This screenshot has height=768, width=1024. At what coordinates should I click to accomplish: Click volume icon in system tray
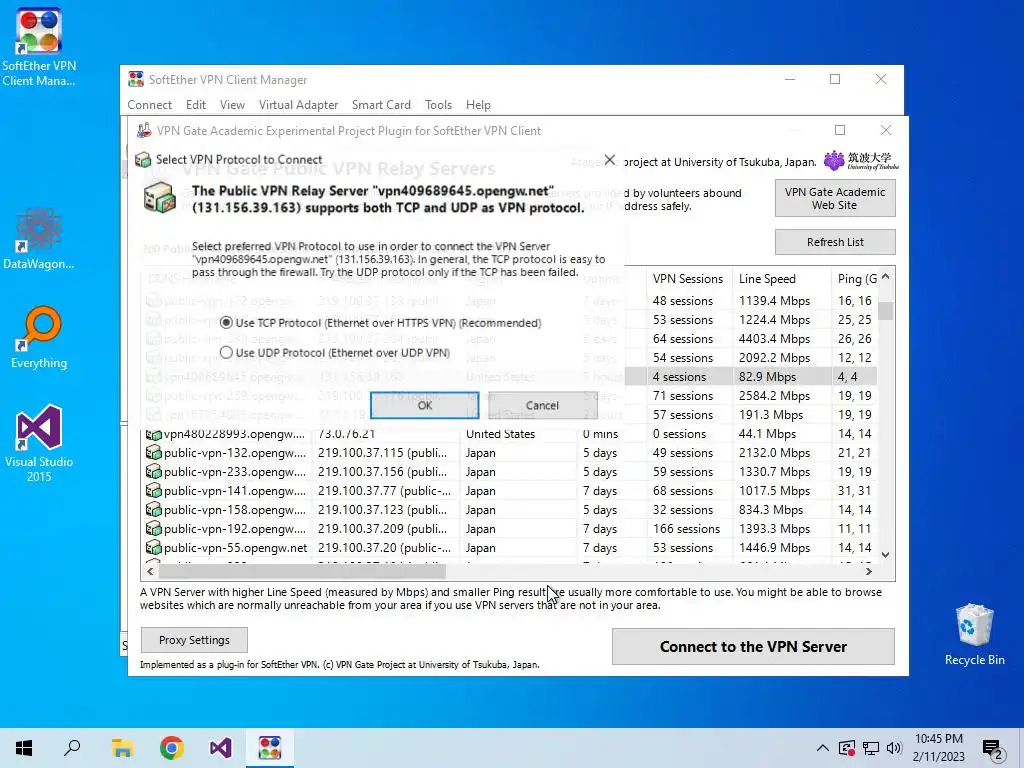(895, 748)
